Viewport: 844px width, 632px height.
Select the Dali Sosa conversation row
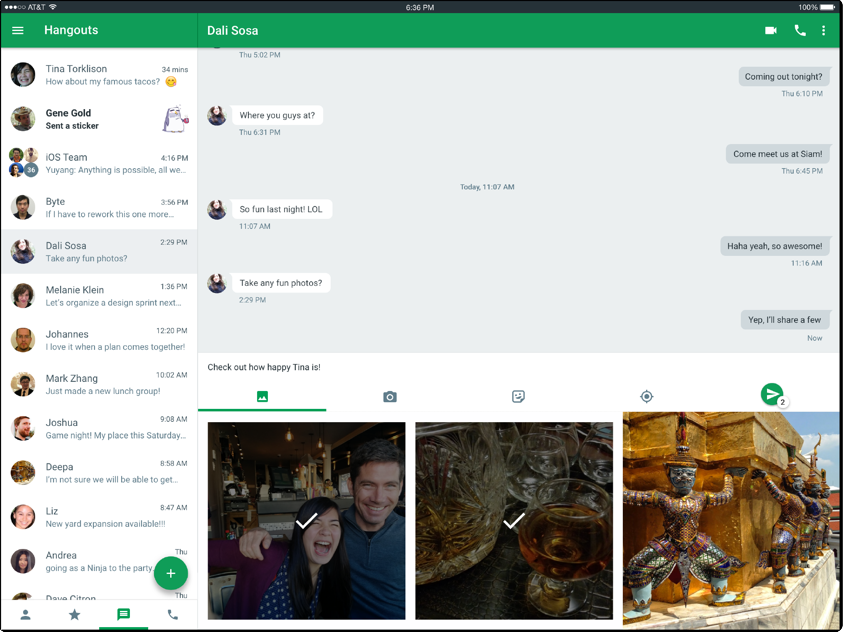coord(99,251)
